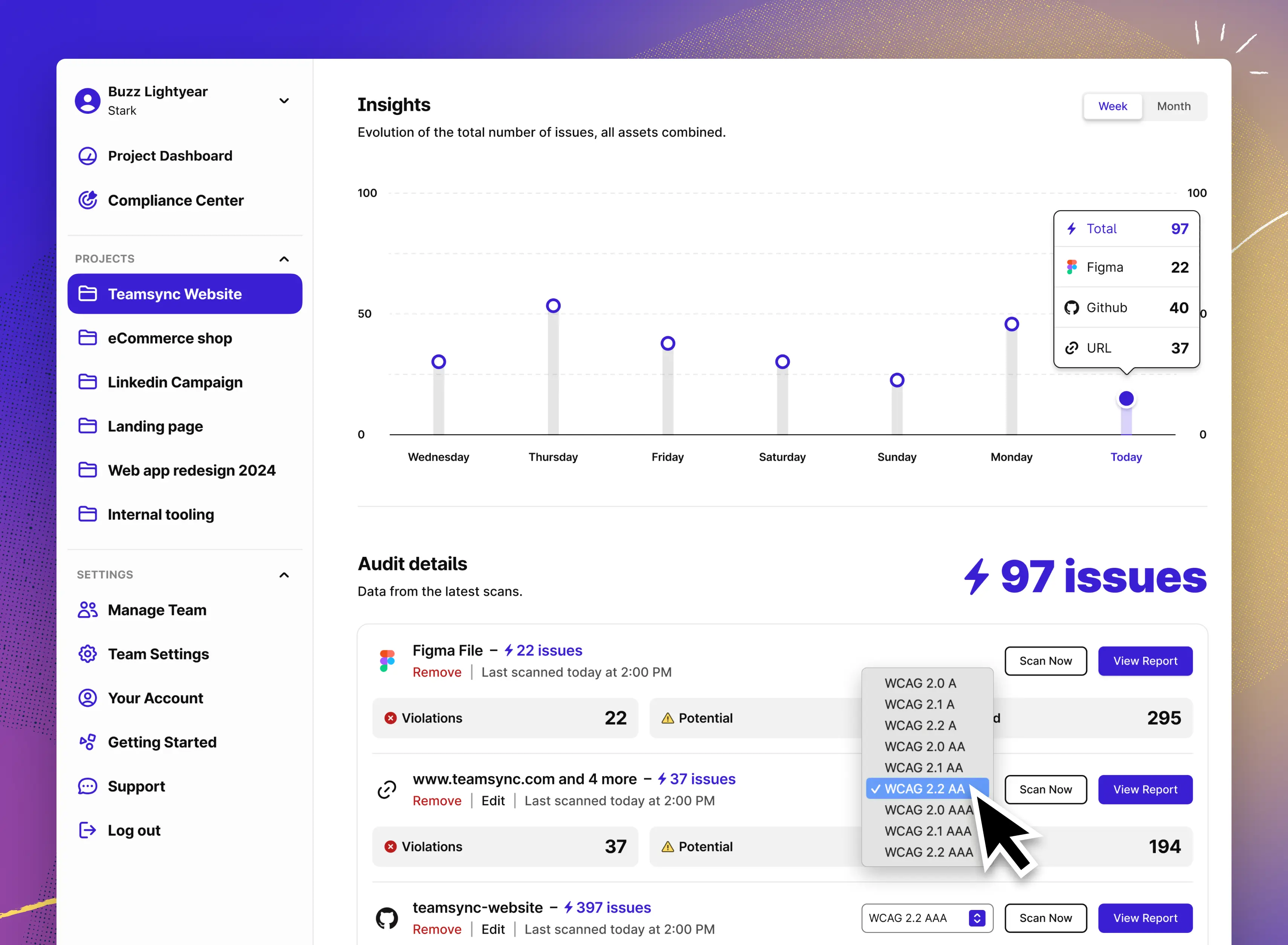Click the Log out icon
1288x945 pixels.
click(x=88, y=829)
